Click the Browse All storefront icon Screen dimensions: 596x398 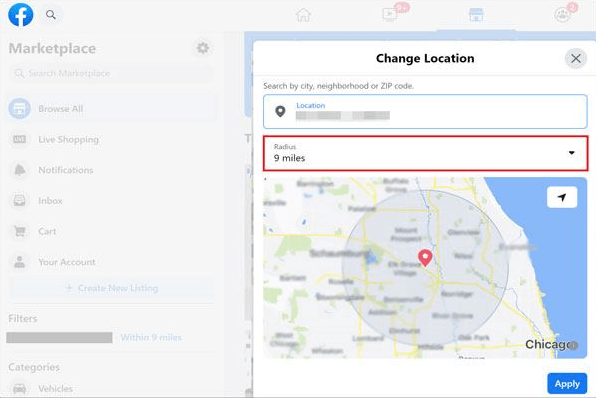tap(19, 109)
